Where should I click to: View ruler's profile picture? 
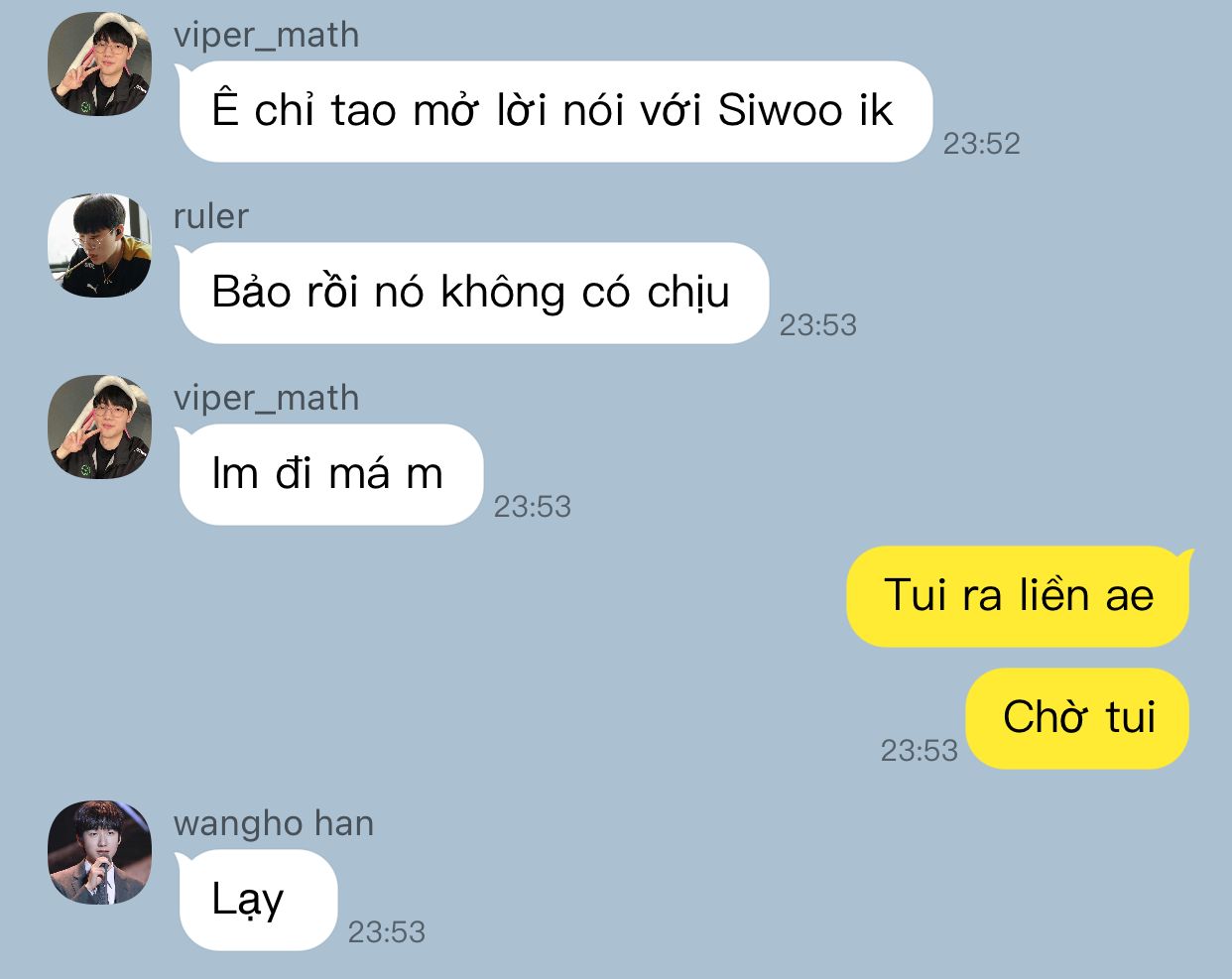(x=100, y=246)
